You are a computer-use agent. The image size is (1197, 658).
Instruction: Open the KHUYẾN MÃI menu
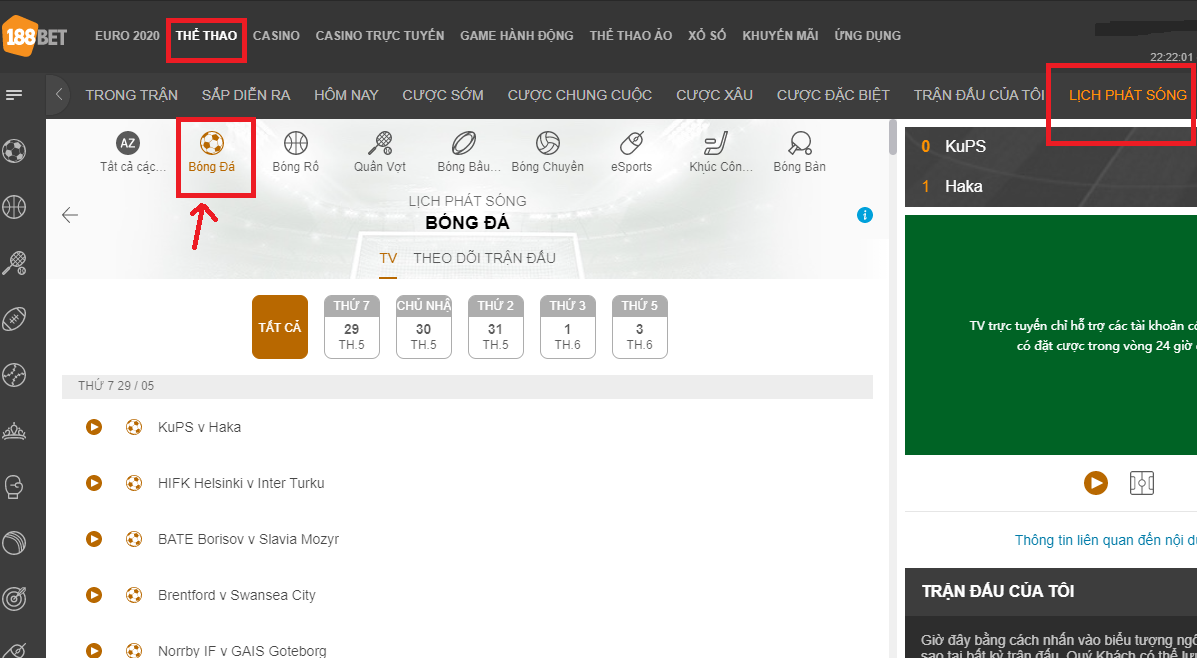click(x=780, y=35)
